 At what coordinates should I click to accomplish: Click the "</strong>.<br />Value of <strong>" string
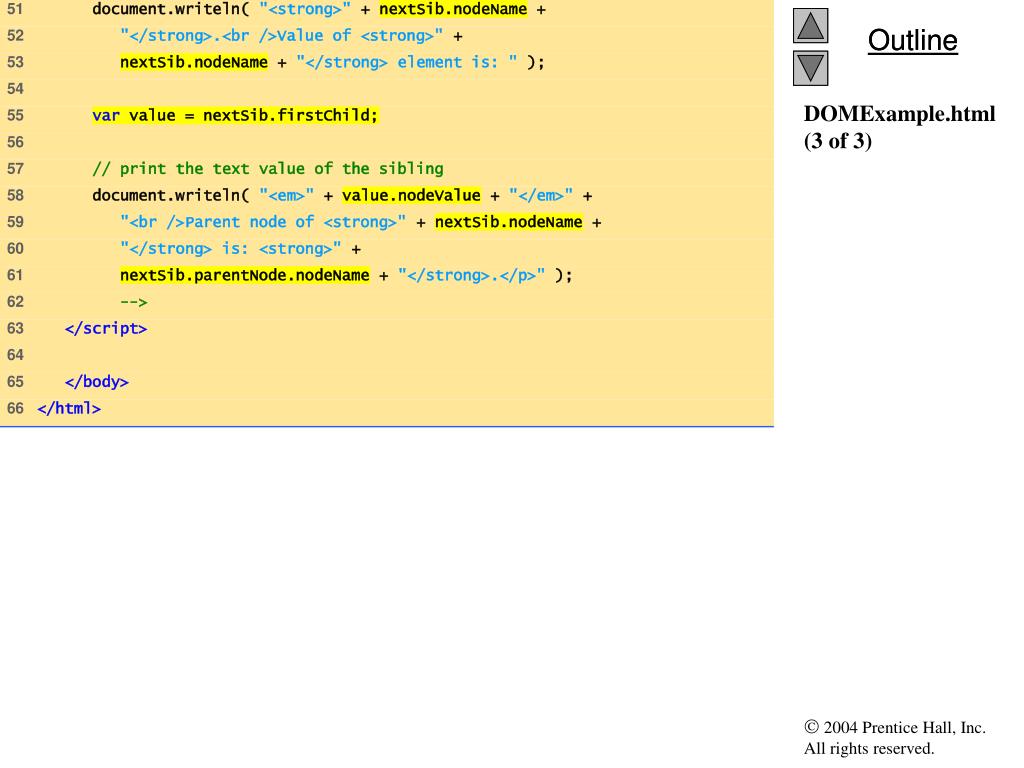pos(281,36)
